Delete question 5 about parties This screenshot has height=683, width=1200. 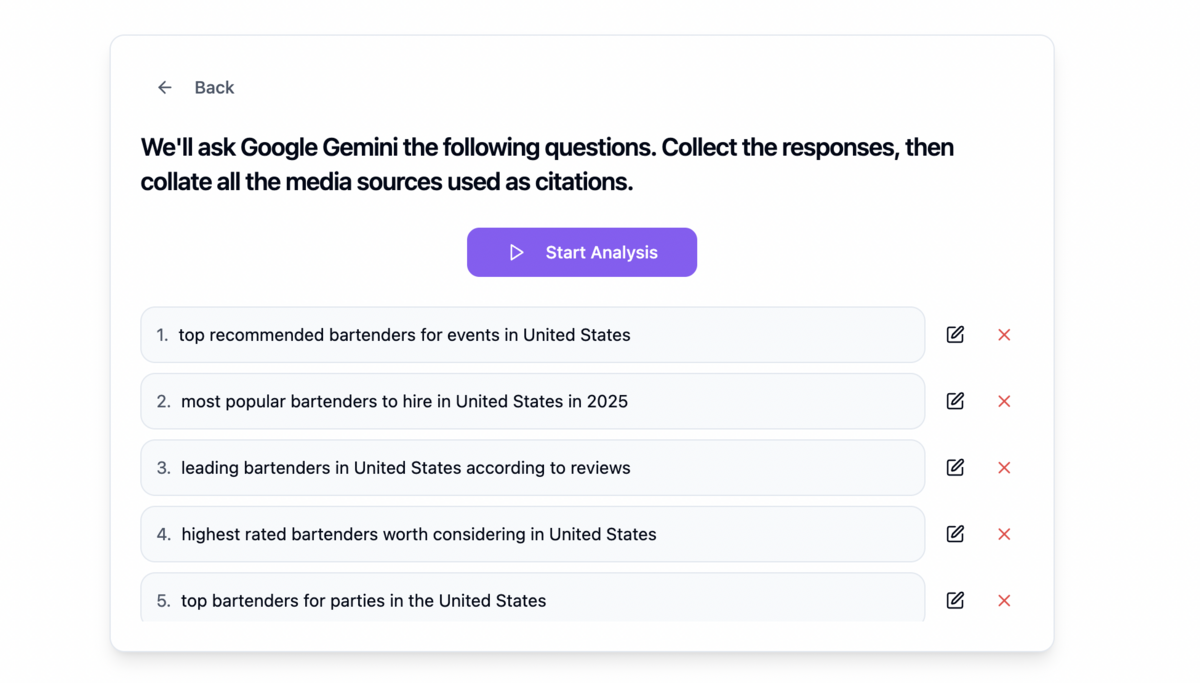1004,600
